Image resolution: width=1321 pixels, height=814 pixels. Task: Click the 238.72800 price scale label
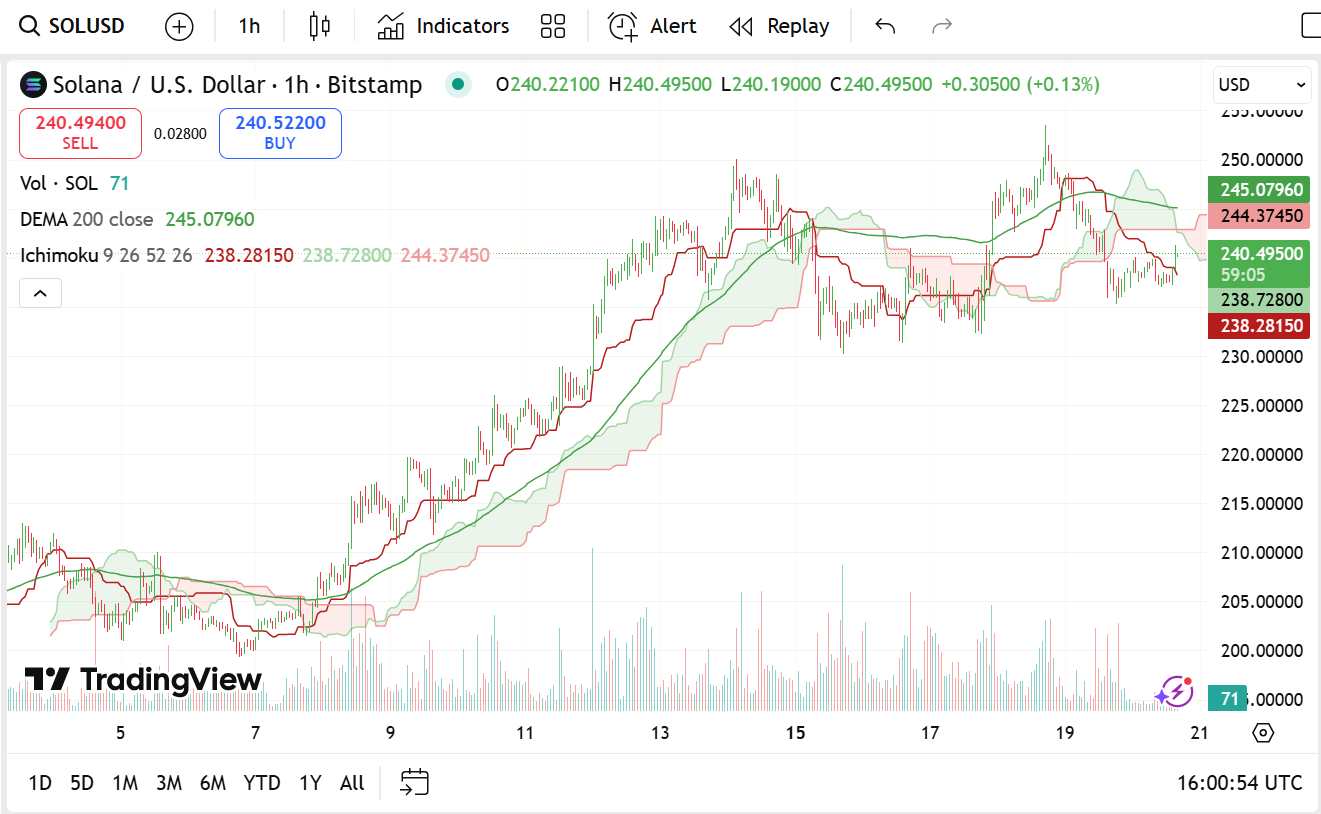coord(1258,300)
